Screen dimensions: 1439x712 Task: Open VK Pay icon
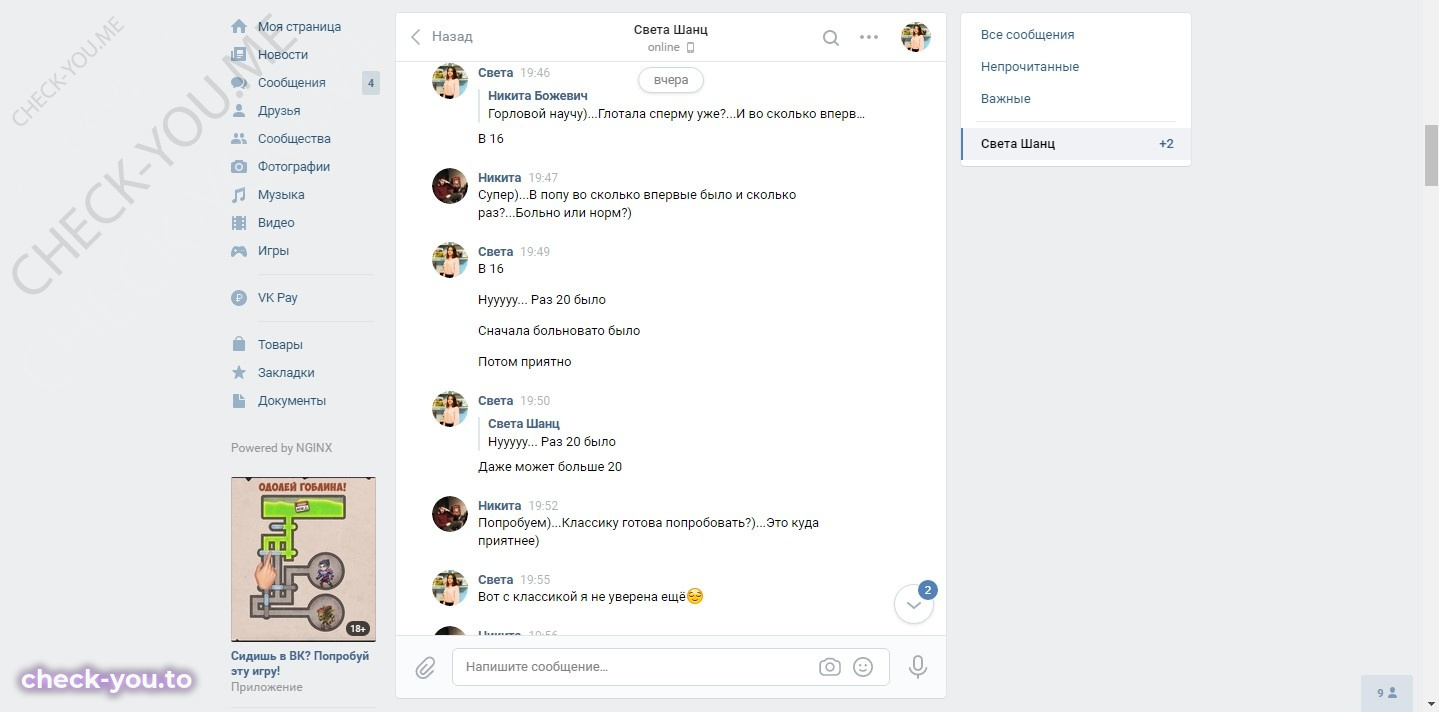[239, 298]
